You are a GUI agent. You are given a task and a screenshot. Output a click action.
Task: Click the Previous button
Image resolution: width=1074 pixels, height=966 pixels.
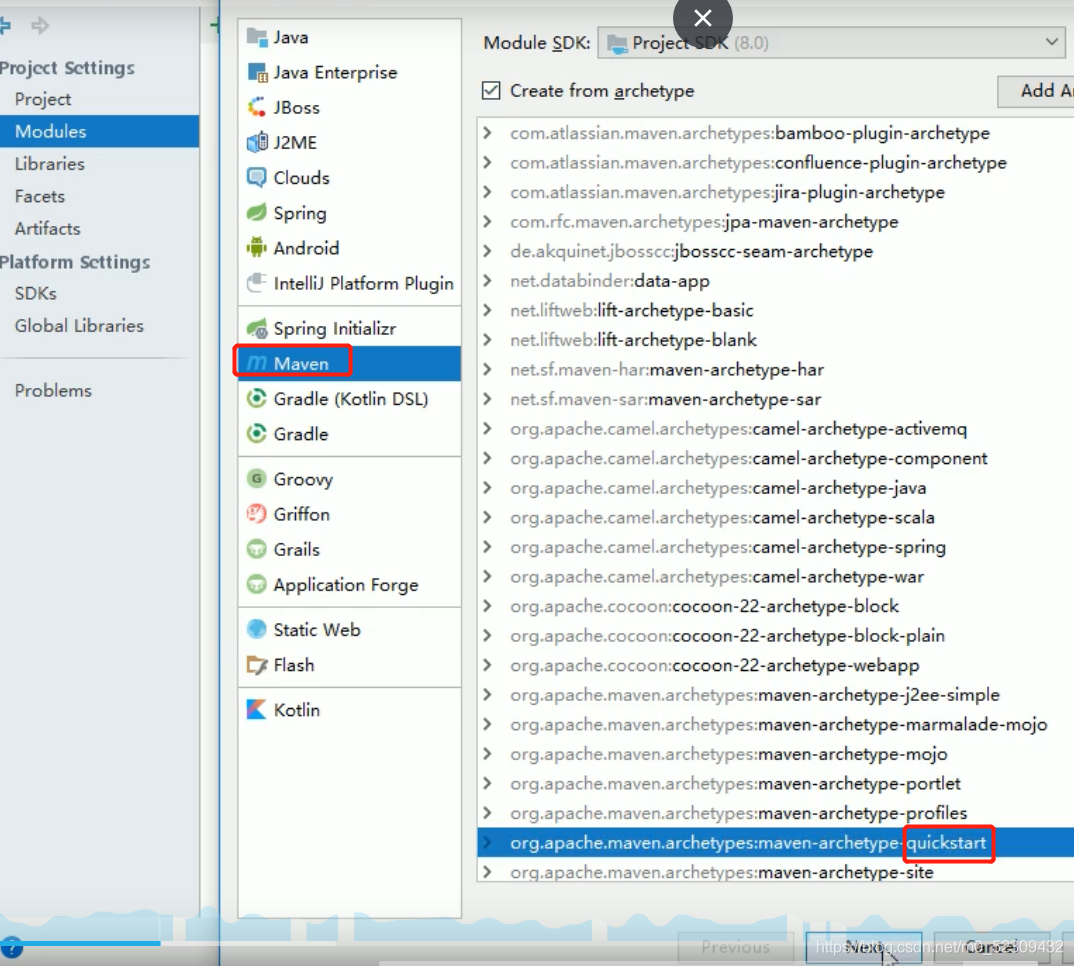(x=736, y=947)
